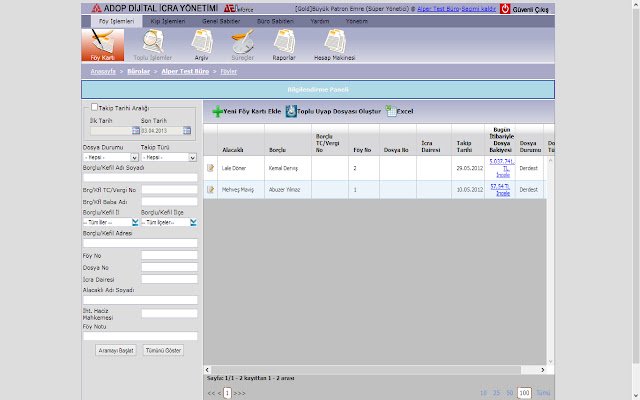Screen dimensions: 640x400
Task: Click the Son Tarih date field
Action: [x=162, y=131]
